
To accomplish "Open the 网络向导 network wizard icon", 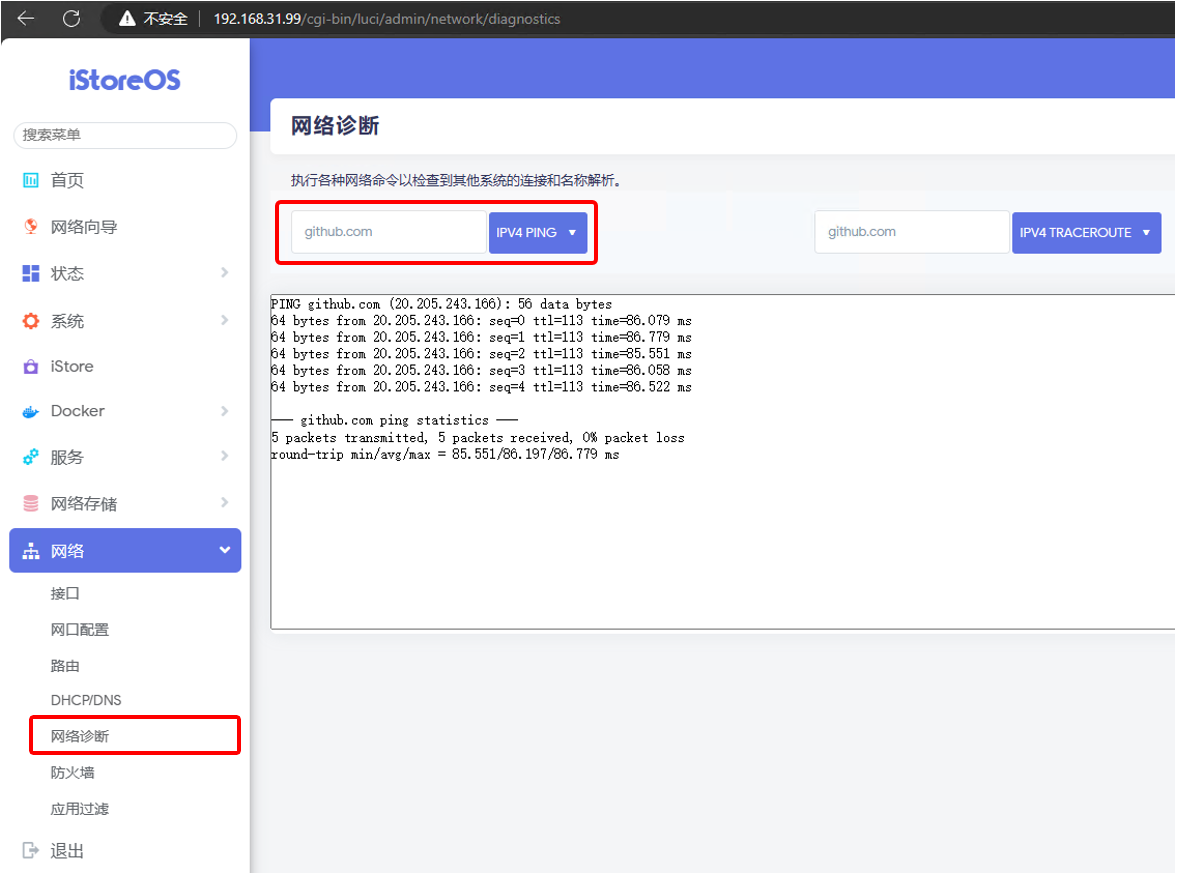I will coord(30,227).
